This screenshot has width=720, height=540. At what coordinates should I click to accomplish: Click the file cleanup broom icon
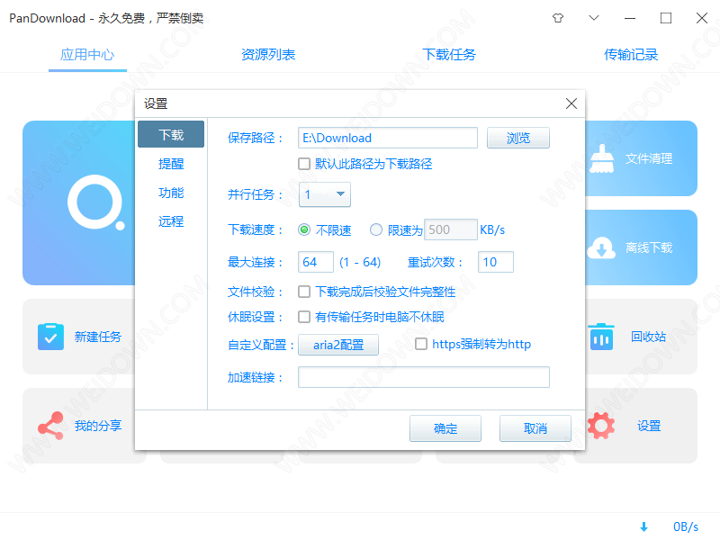coord(601,158)
